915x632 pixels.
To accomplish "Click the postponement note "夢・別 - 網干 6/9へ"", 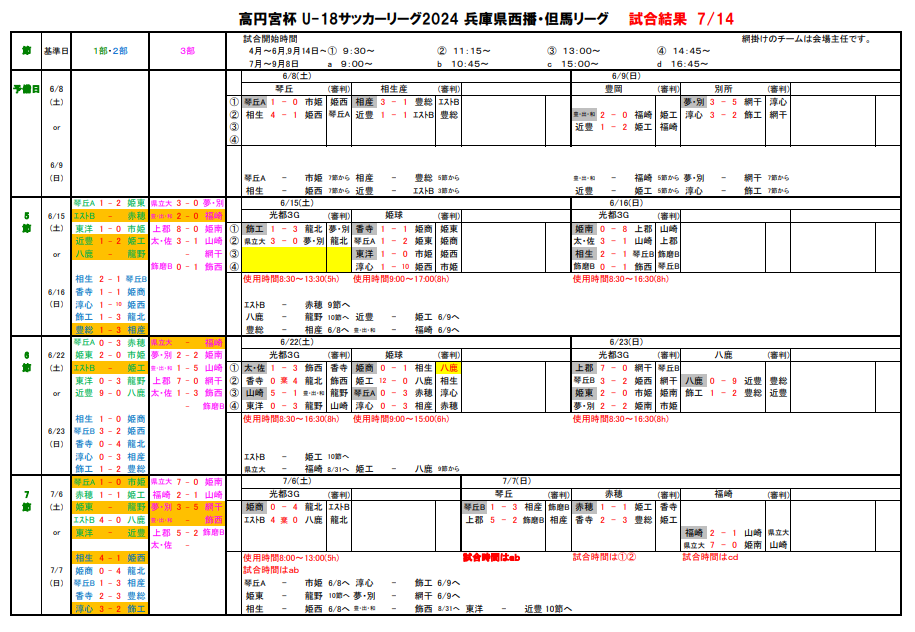I will coord(407,596).
